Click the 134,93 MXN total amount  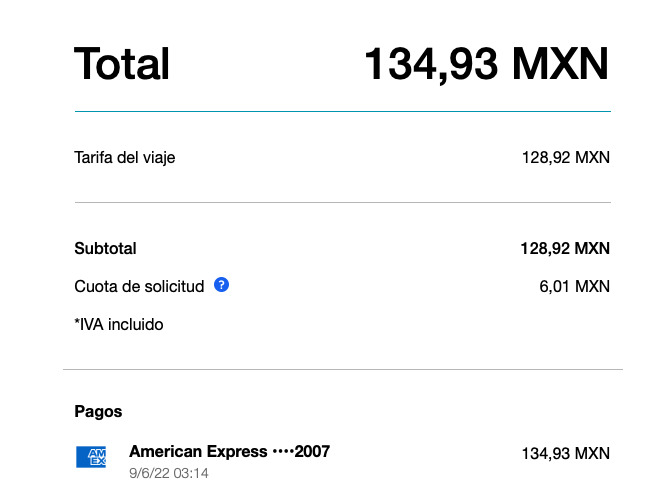click(487, 64)
